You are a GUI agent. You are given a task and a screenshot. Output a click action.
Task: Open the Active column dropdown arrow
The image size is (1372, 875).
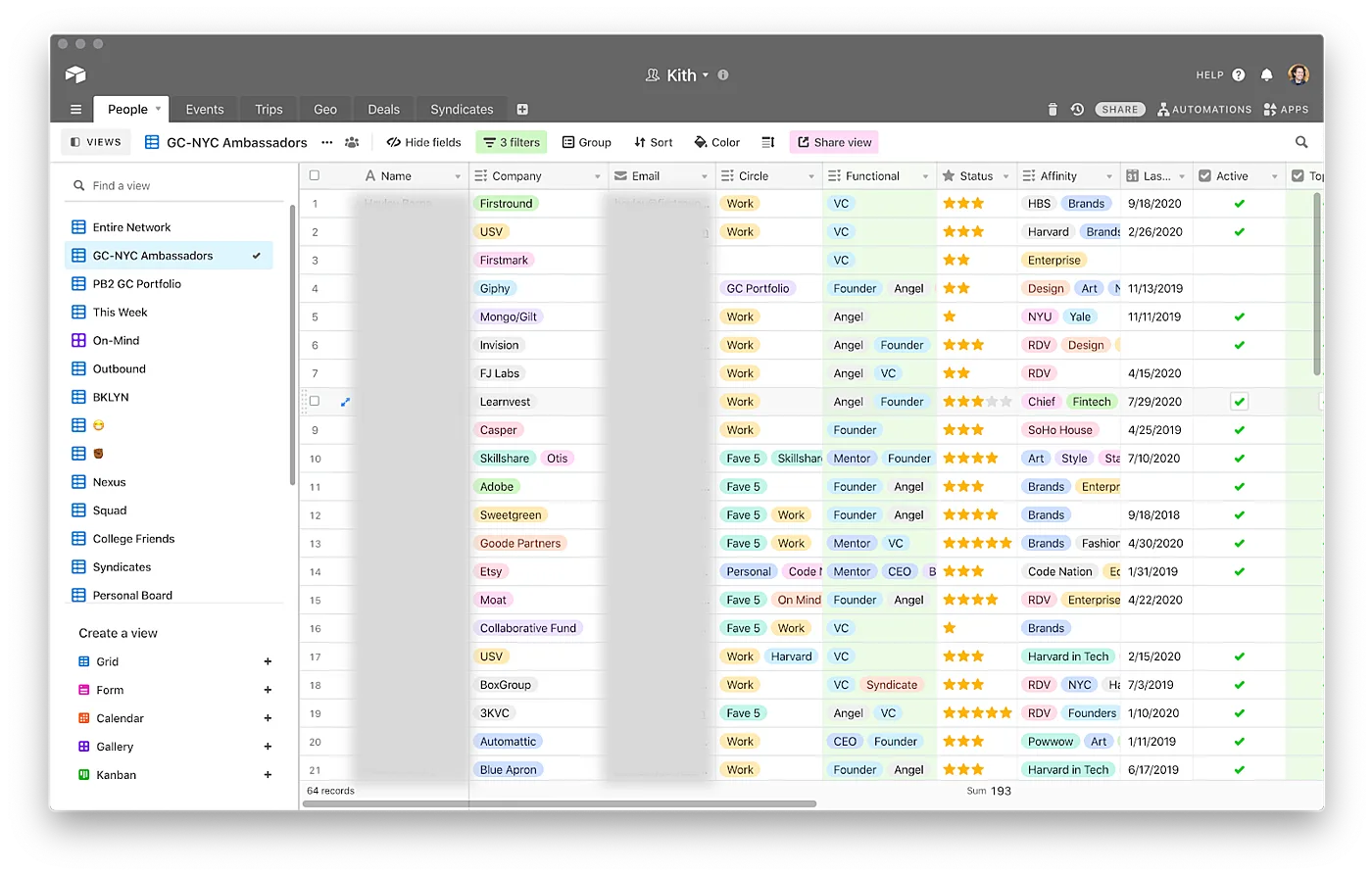click(1275, 176)
